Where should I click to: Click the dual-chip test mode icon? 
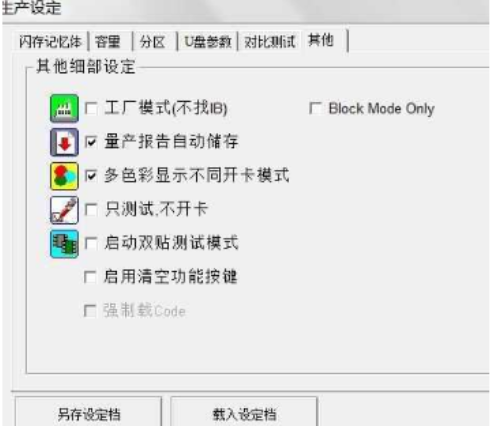[64, 244]
